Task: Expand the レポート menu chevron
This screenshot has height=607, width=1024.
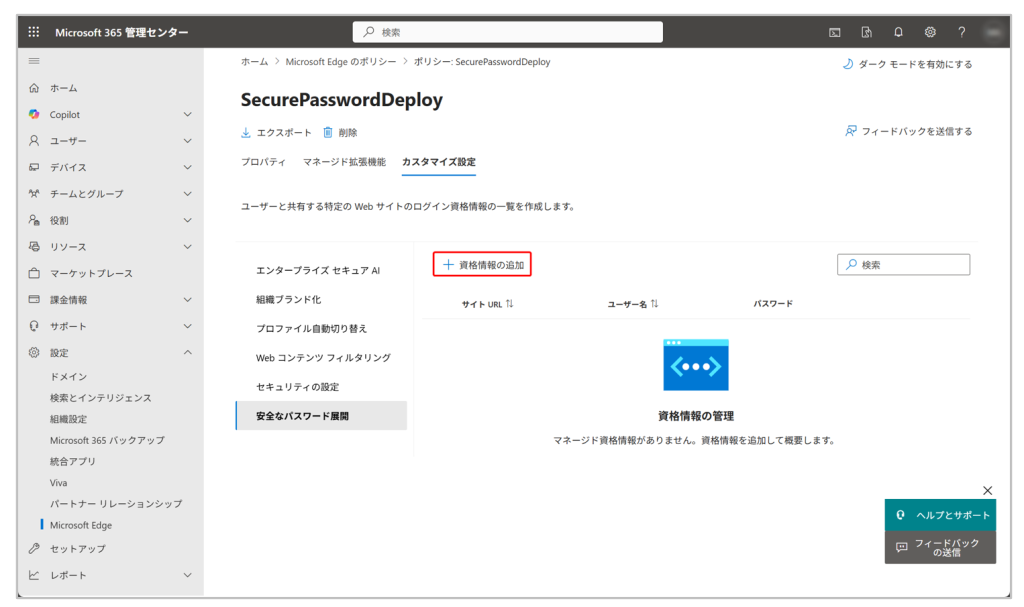Action: [x=187, y=575]
